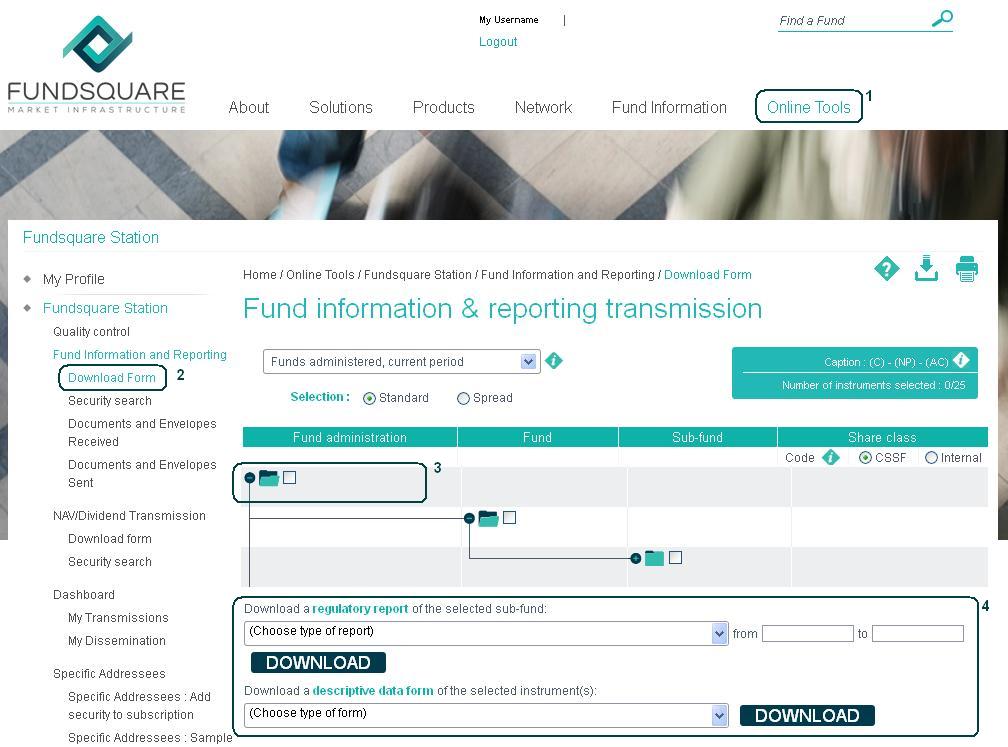
Task: Click the descriptive data form link text
Action: 373,691
